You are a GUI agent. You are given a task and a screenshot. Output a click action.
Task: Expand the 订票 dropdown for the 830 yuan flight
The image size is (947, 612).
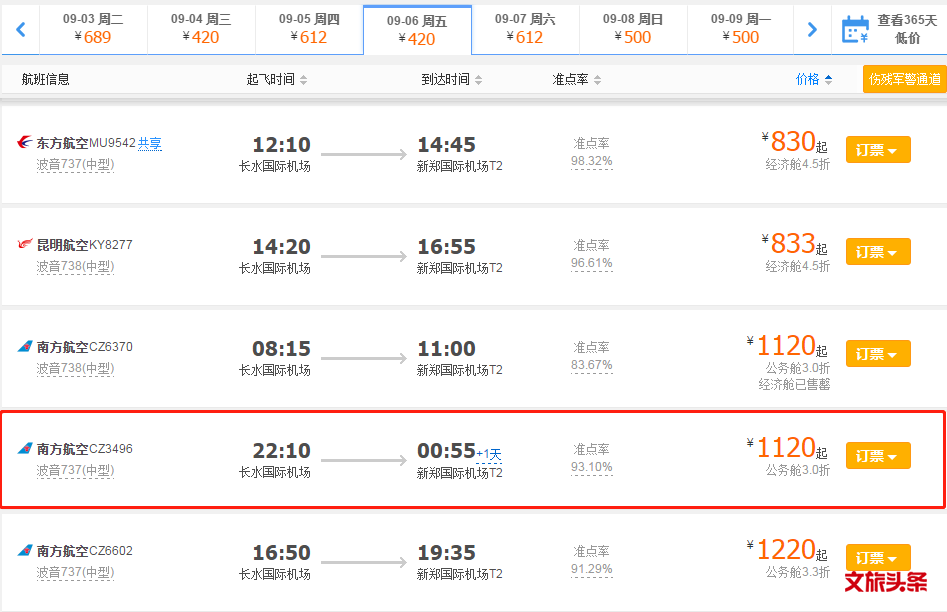pyautogui.click(x=878, y=149)
